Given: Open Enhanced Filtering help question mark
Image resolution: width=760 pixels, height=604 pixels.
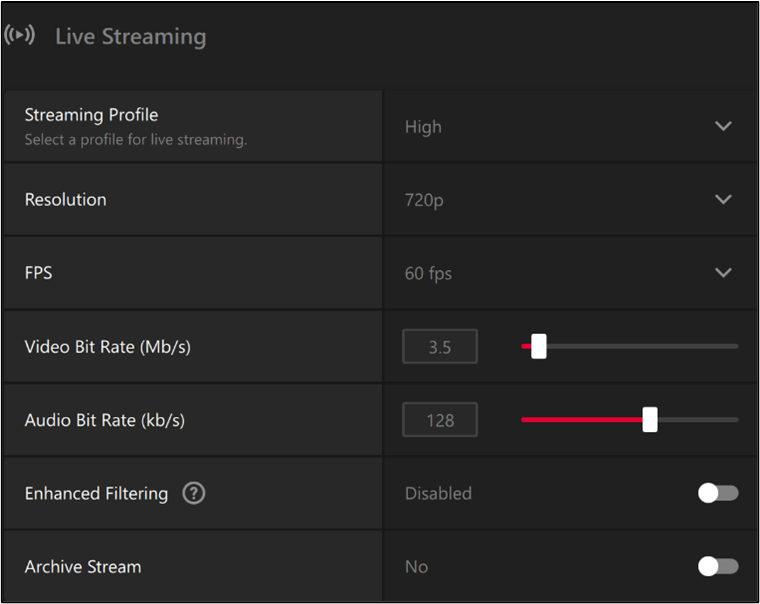Looking at the screenshot, I should 194,493.
